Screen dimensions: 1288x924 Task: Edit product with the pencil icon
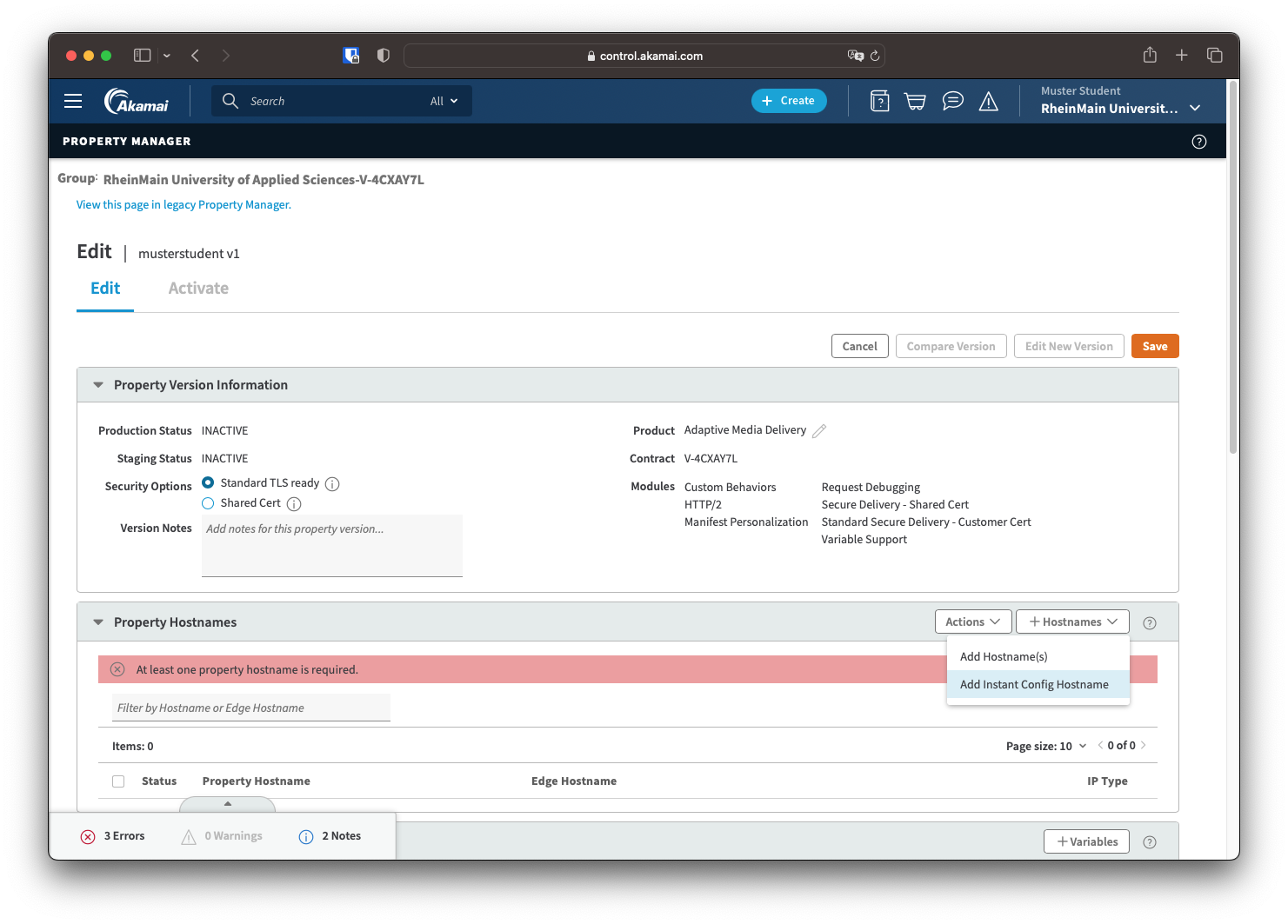(x=819, y=430)
